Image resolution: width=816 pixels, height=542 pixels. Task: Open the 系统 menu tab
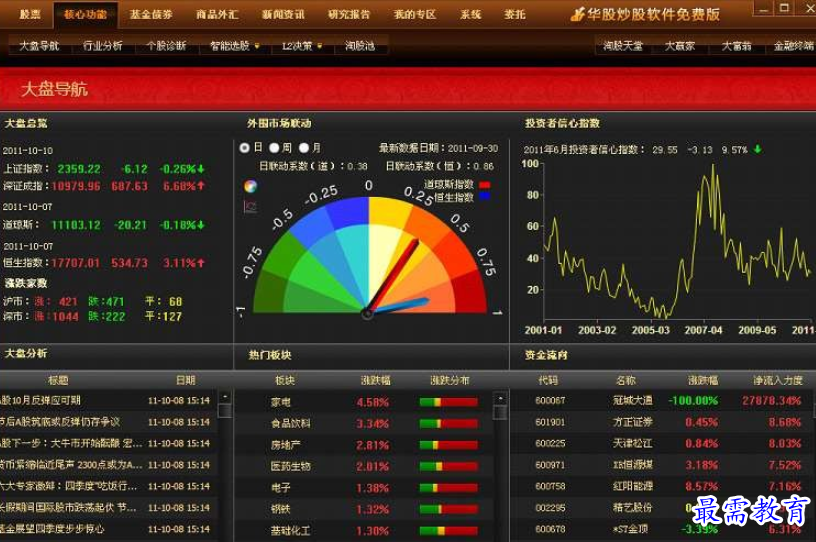pyautogui.click(x=470, y=14)
